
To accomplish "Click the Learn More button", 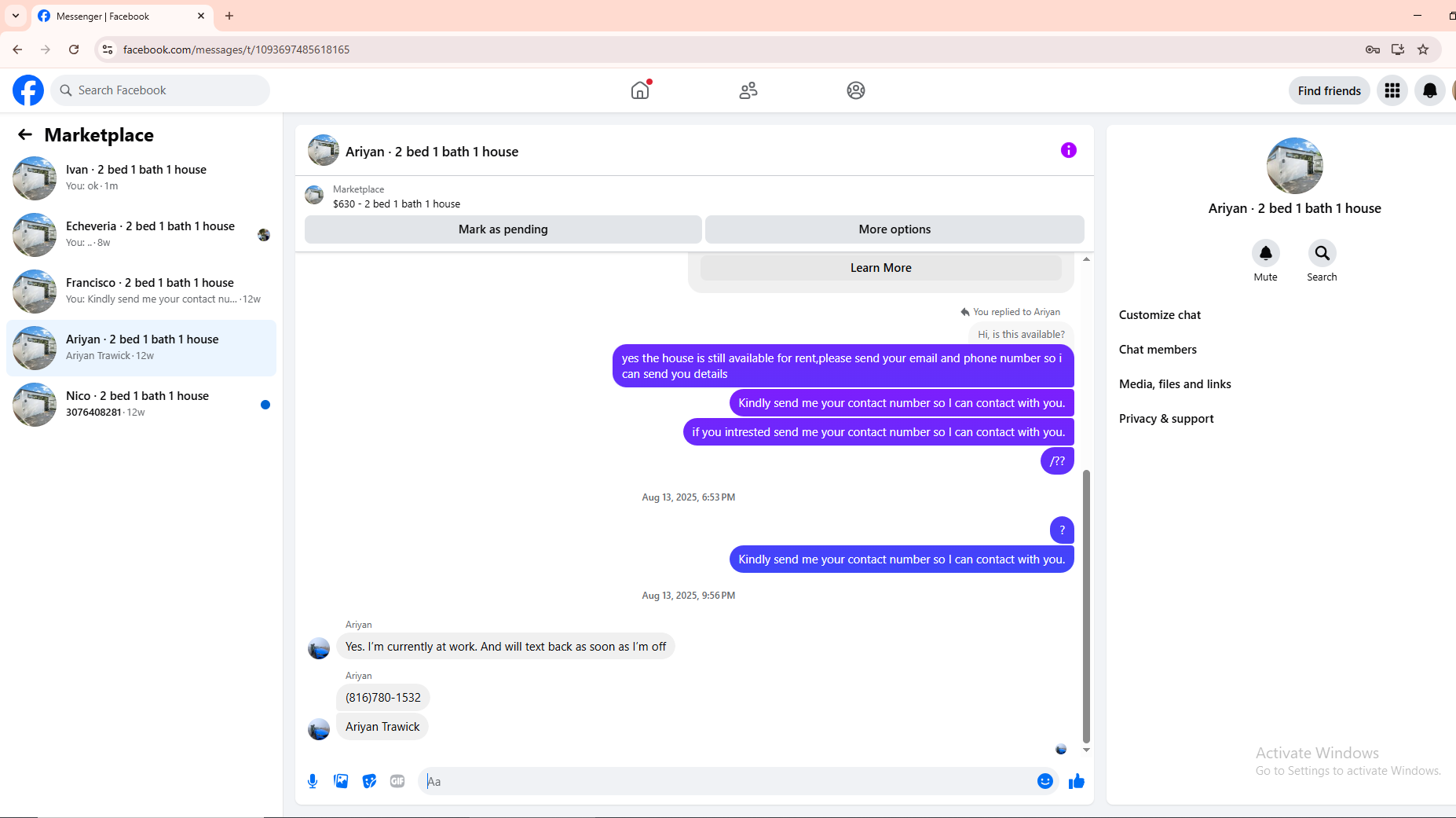I will pyautogui.click(x=881, y=268).
